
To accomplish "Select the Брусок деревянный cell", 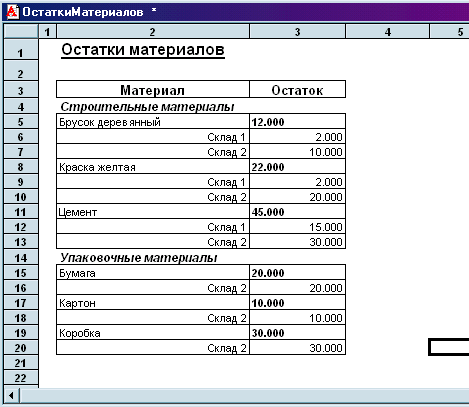I will 153,122.
